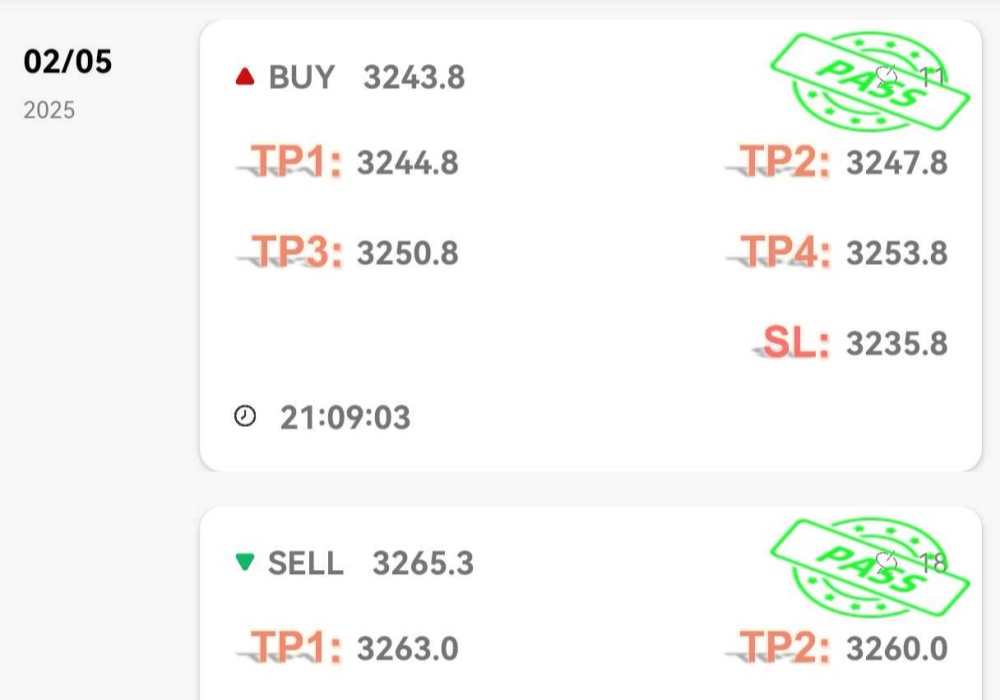The width and height of the screenshot is (1000, 700).
Task: Click stop loss value 3235.8
Action: [x=897, y=344]
